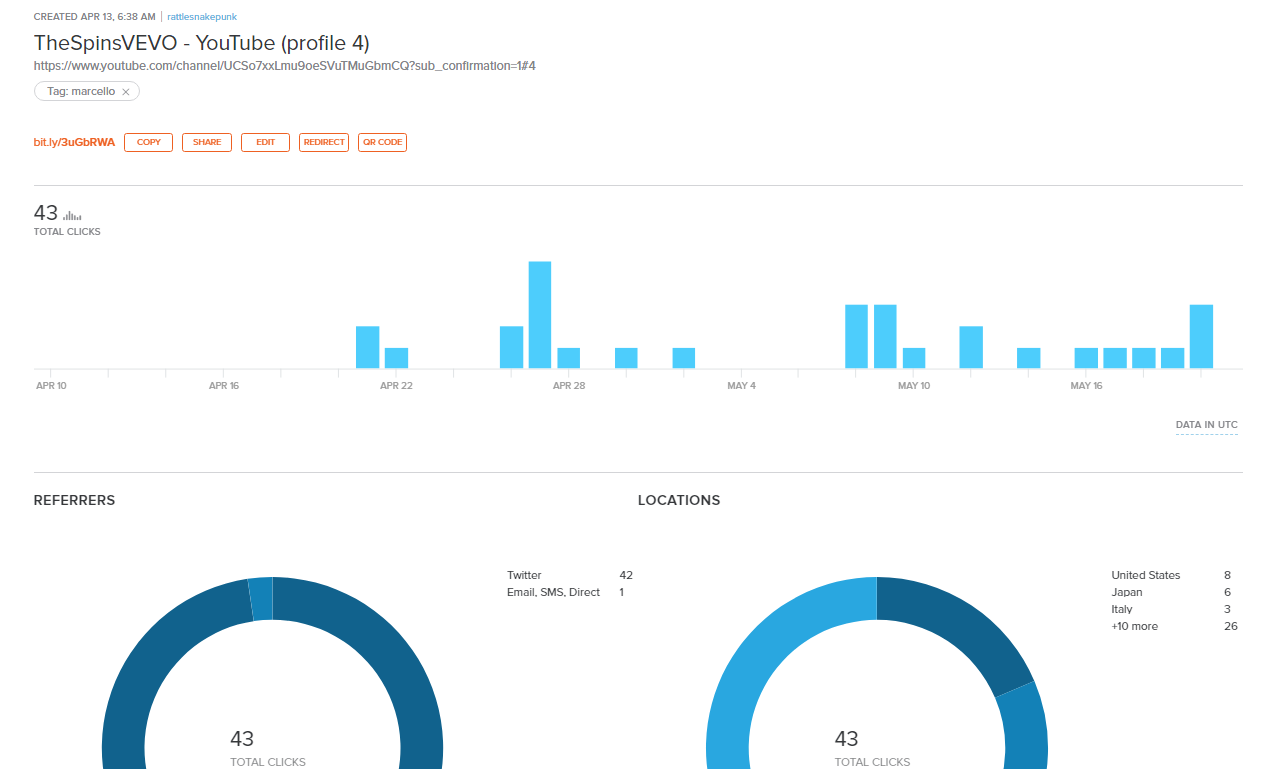
Task: Click the REFERRERS section heading
Action: point(74,500)
